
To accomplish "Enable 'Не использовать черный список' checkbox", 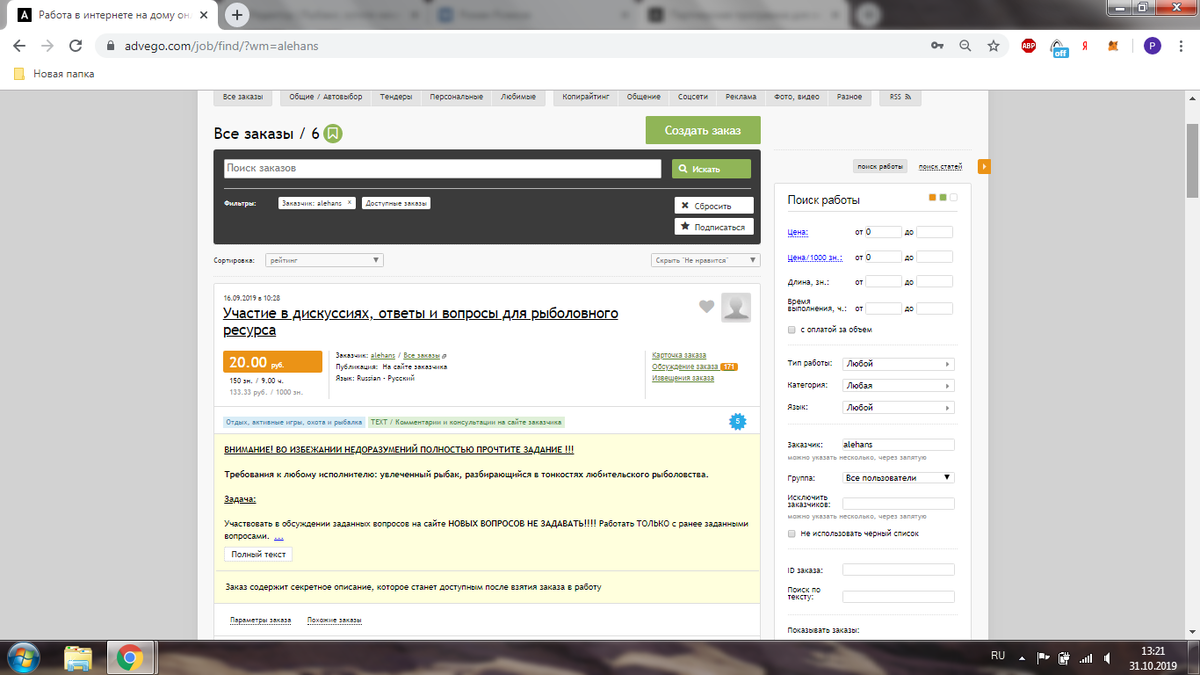I will tap(793, 533).
